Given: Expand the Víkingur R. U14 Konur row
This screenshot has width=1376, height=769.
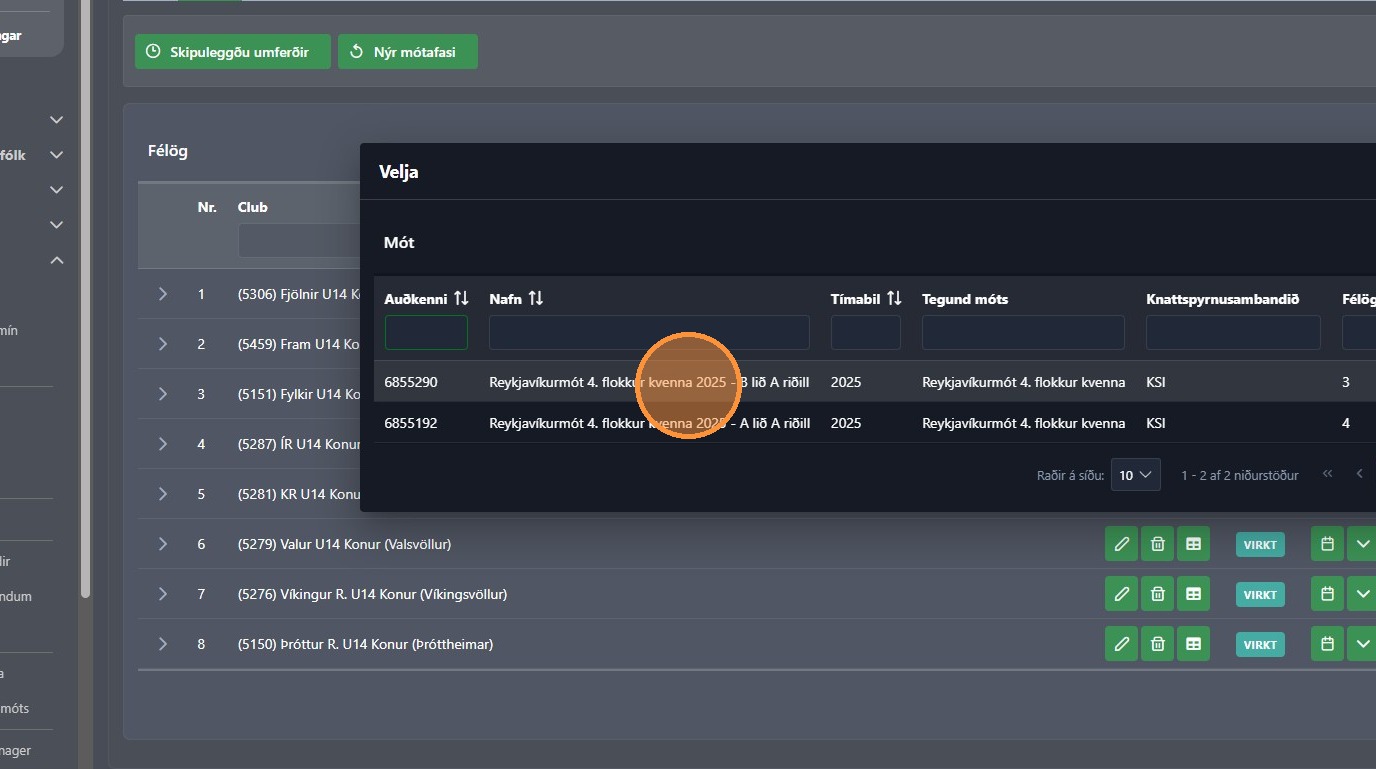Looking at the screenshot, I should click(163, 594).
